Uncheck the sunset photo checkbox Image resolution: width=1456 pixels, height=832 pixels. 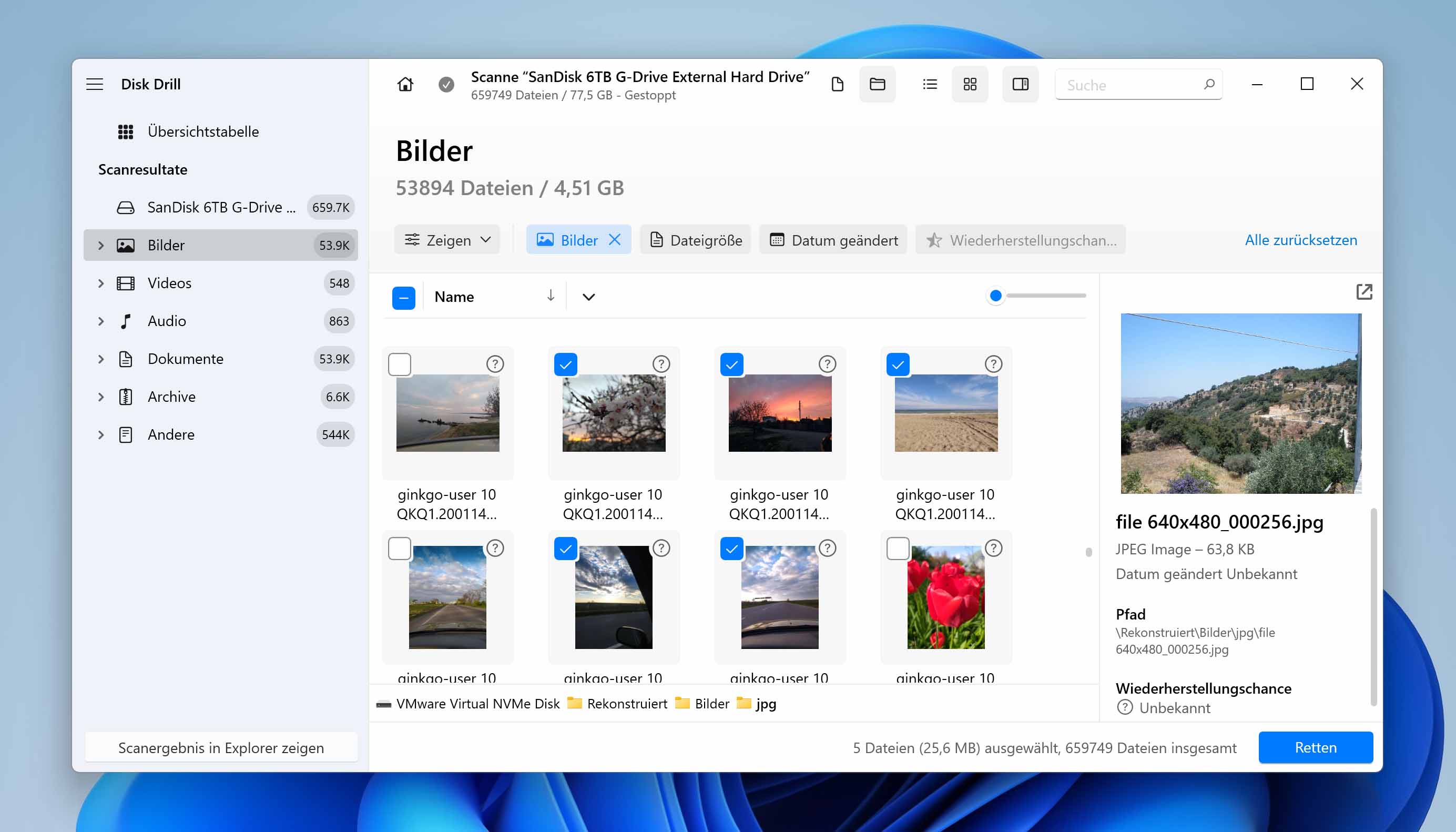(x=732, y=364)
